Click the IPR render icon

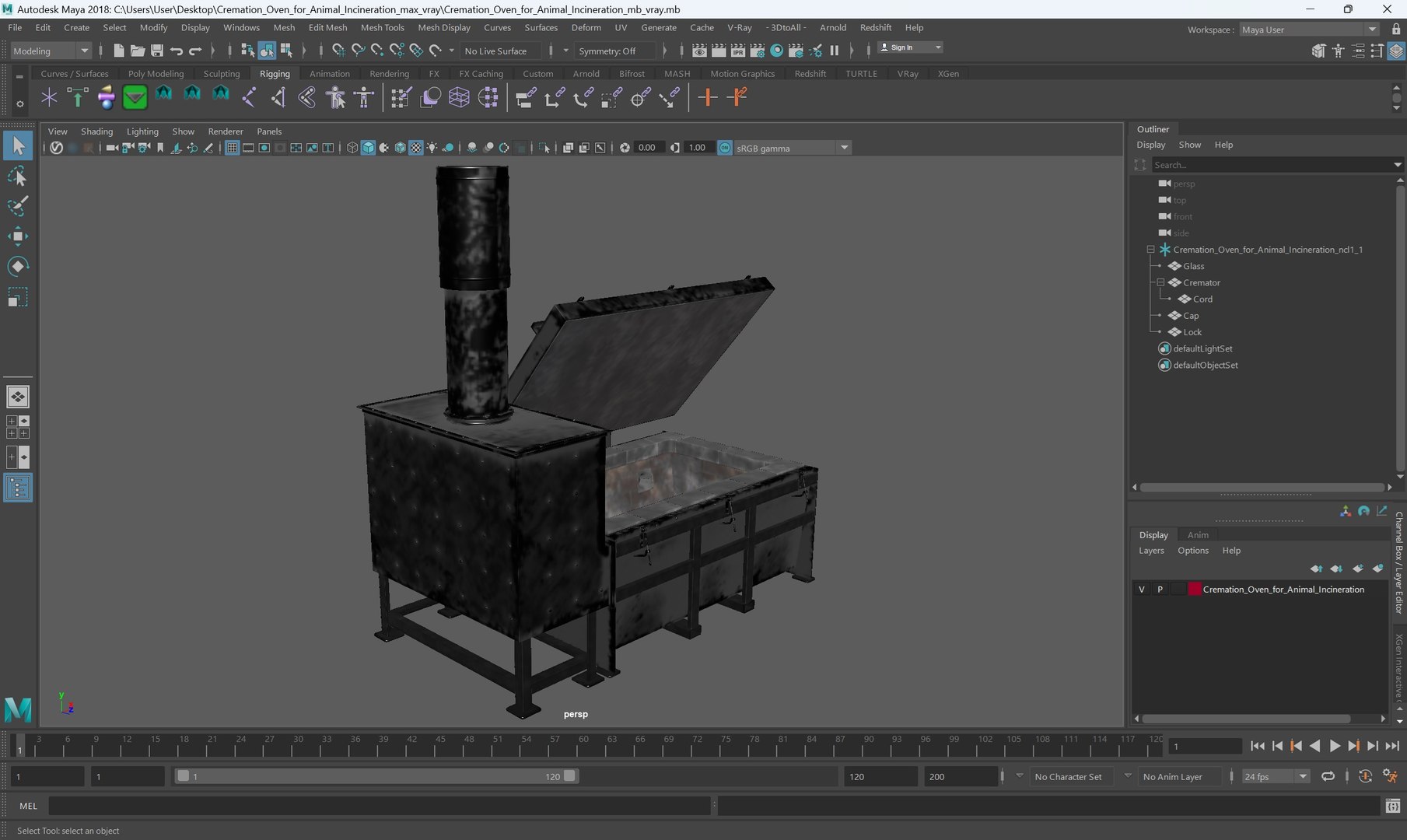pos(737,51)
